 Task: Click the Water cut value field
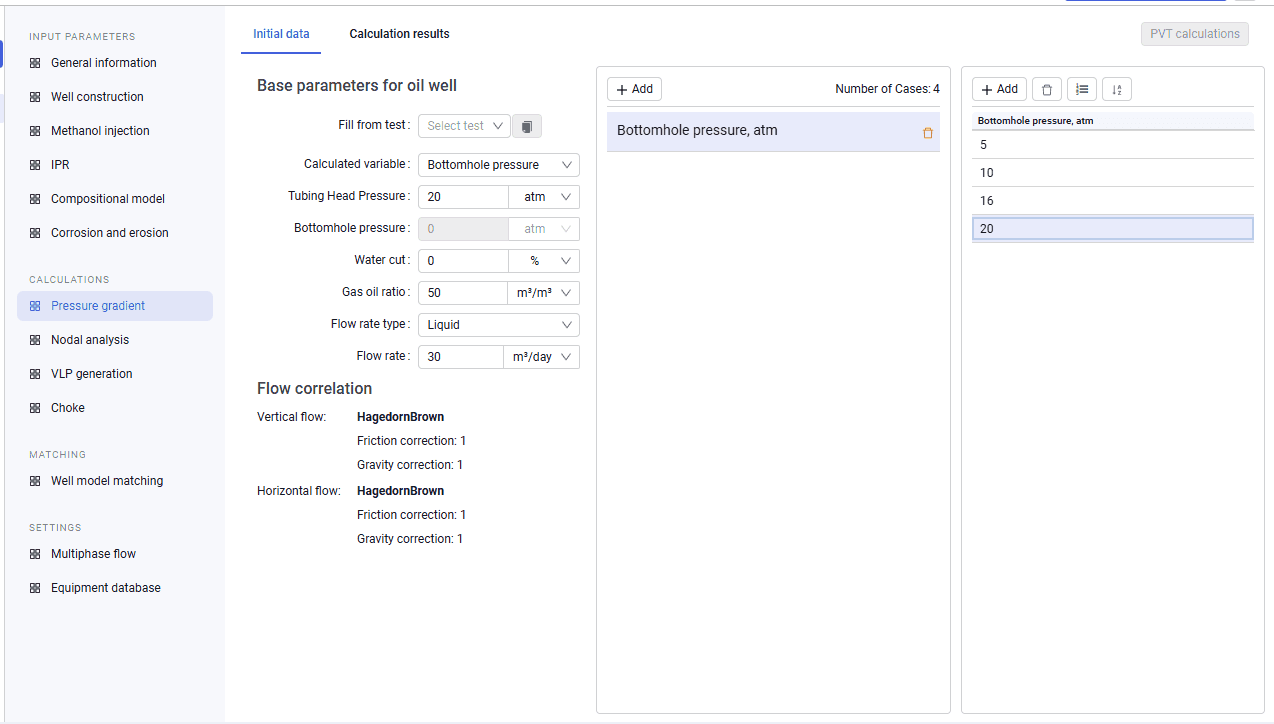[463, 261]
